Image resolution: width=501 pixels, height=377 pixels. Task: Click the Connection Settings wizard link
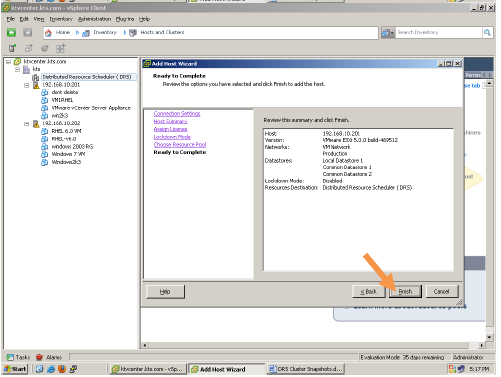coord(177,114)
